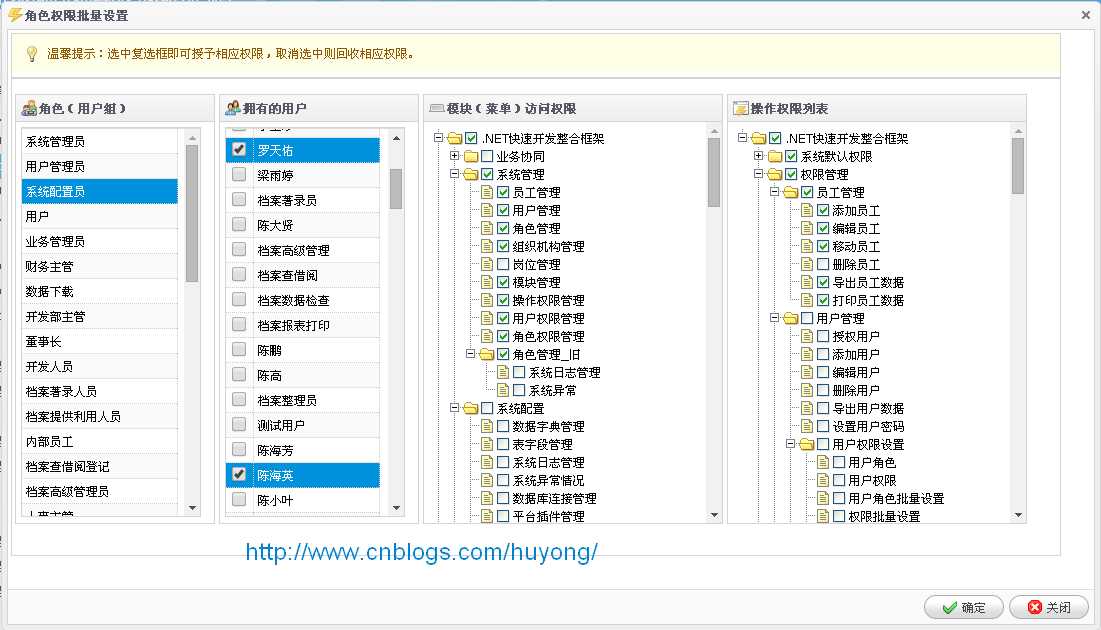Uncheck 添加员工 operation permission
The width and height of the screenshot is (1101, 630).
[823, 210]
